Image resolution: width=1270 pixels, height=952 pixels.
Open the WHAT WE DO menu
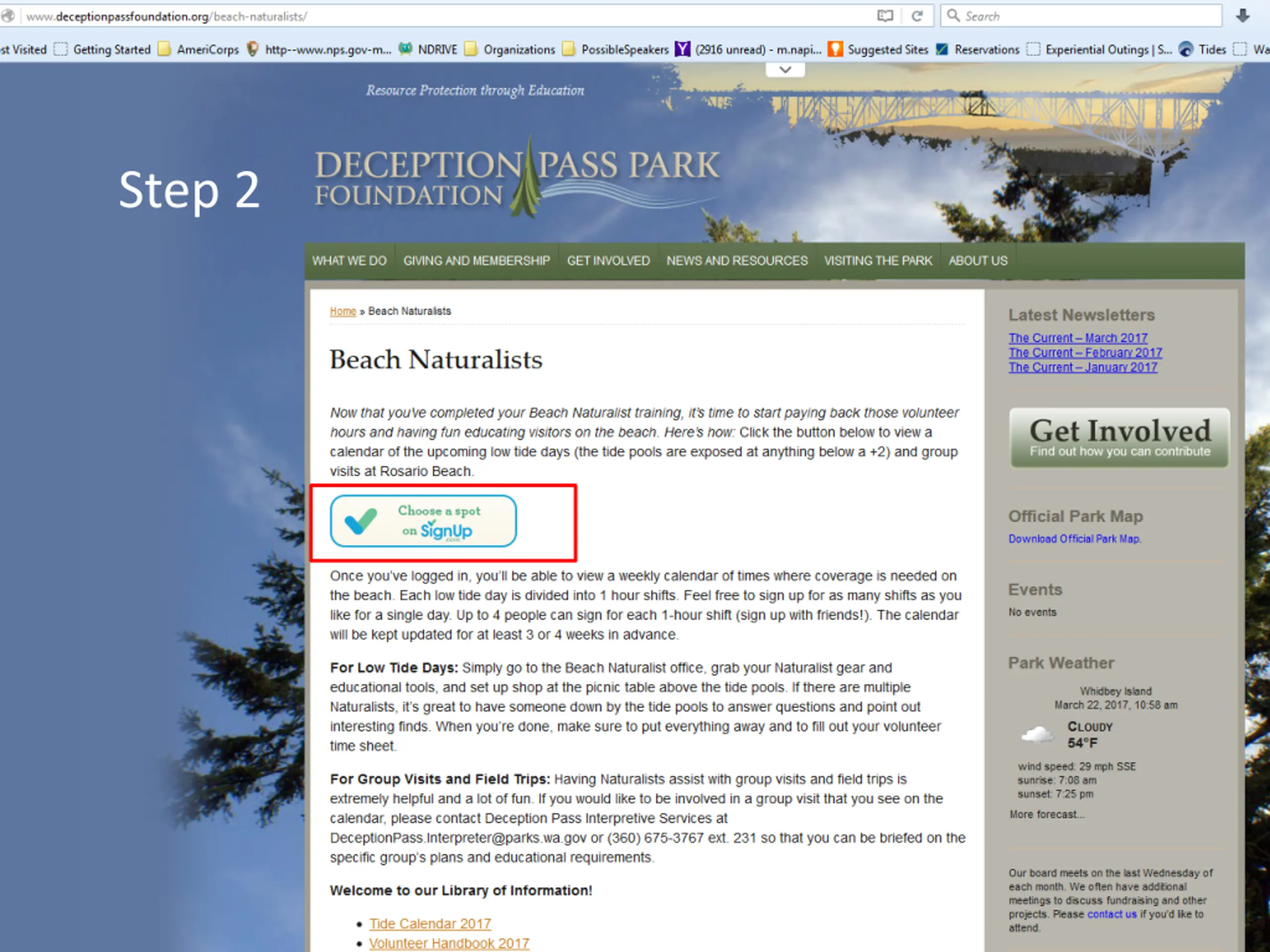click(349, 260)
